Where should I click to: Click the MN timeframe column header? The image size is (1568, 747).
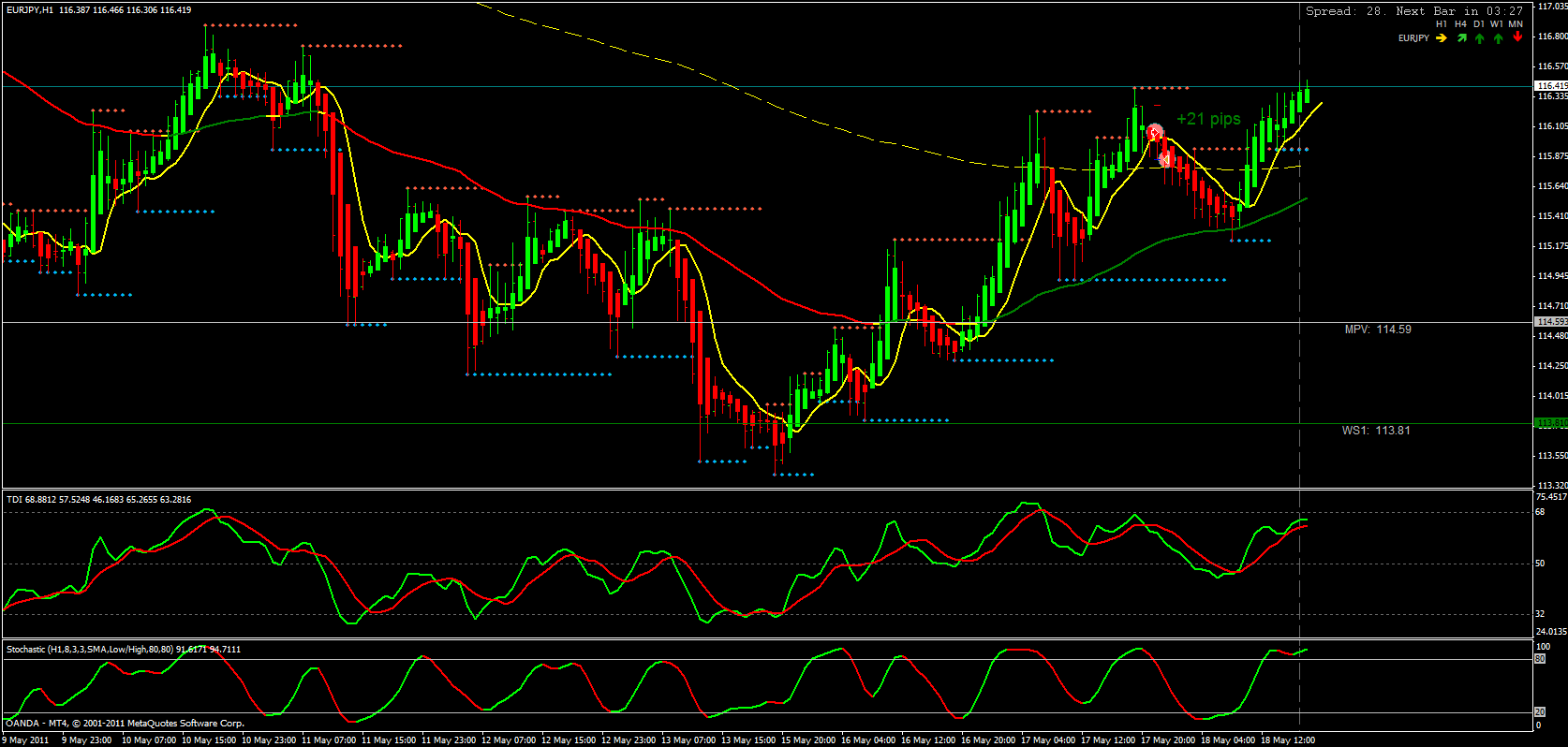(1516, 24)
